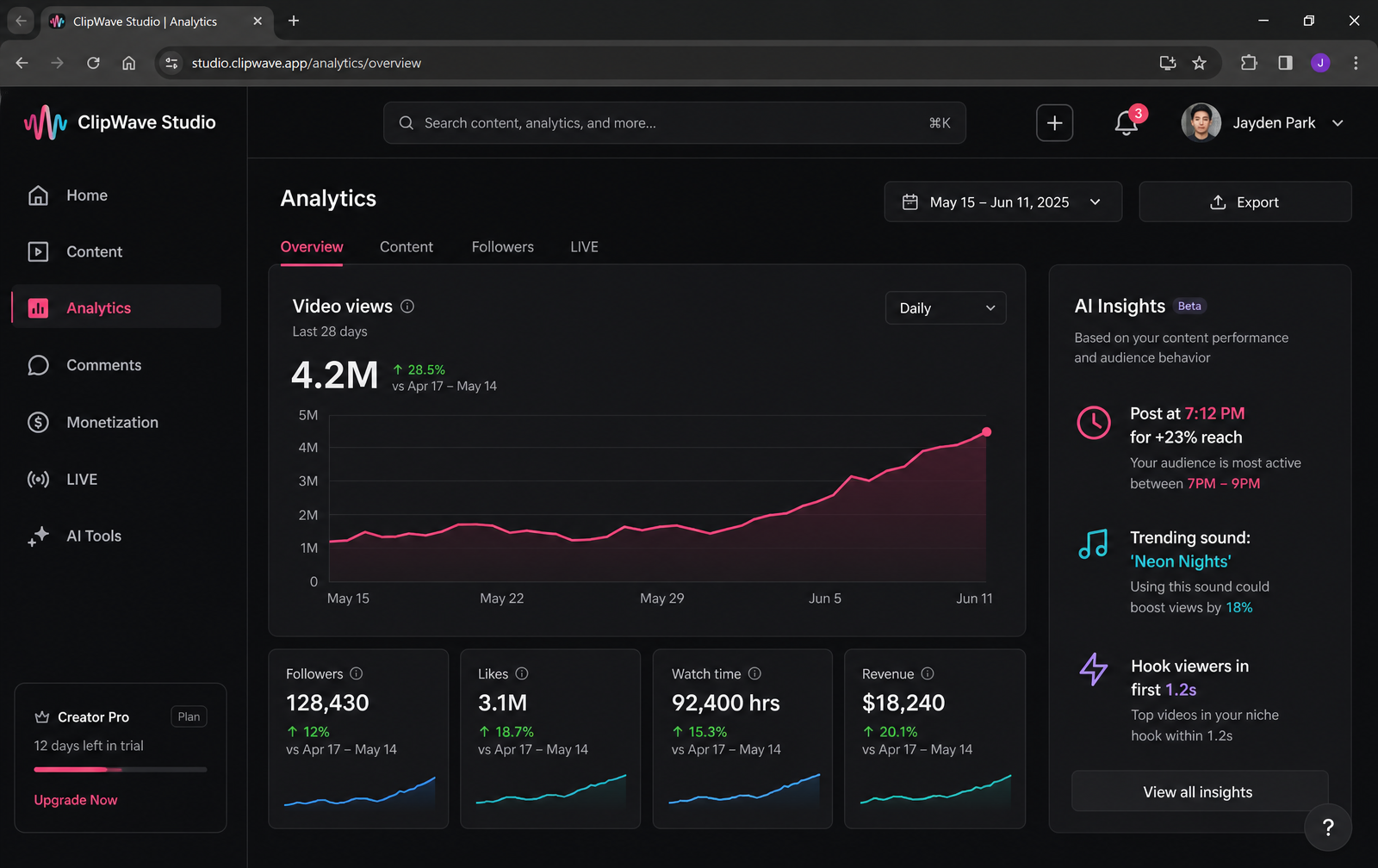Reload the page
The width and height of the screenshot is (1378, 868).
coord(93,63)
